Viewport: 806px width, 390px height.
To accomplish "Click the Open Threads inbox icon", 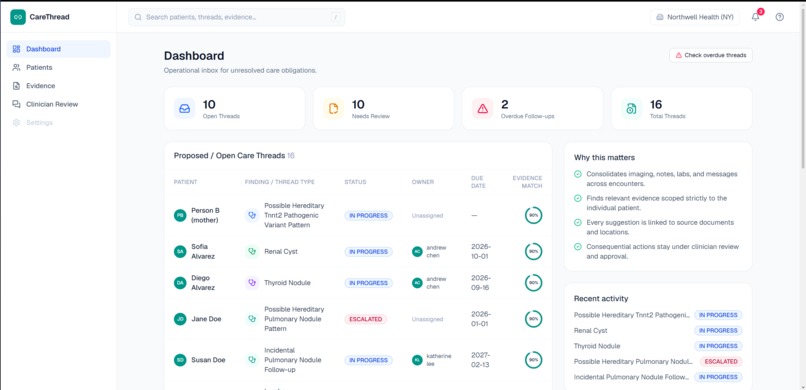I will pos(185,108).
